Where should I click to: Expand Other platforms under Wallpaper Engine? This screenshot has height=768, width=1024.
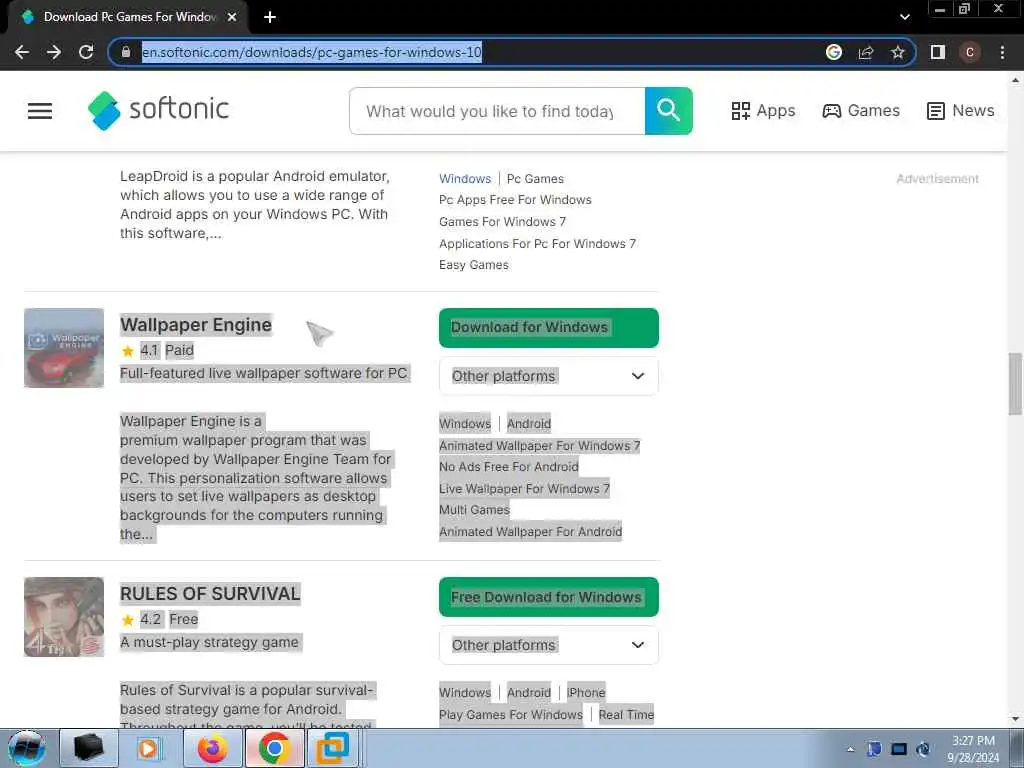click(x=549, y=376)
